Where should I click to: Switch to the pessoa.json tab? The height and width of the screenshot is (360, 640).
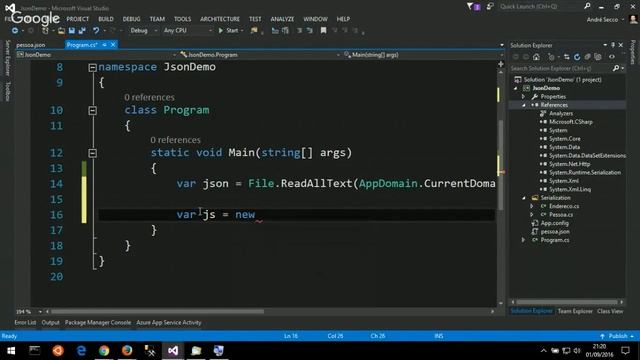31,45
